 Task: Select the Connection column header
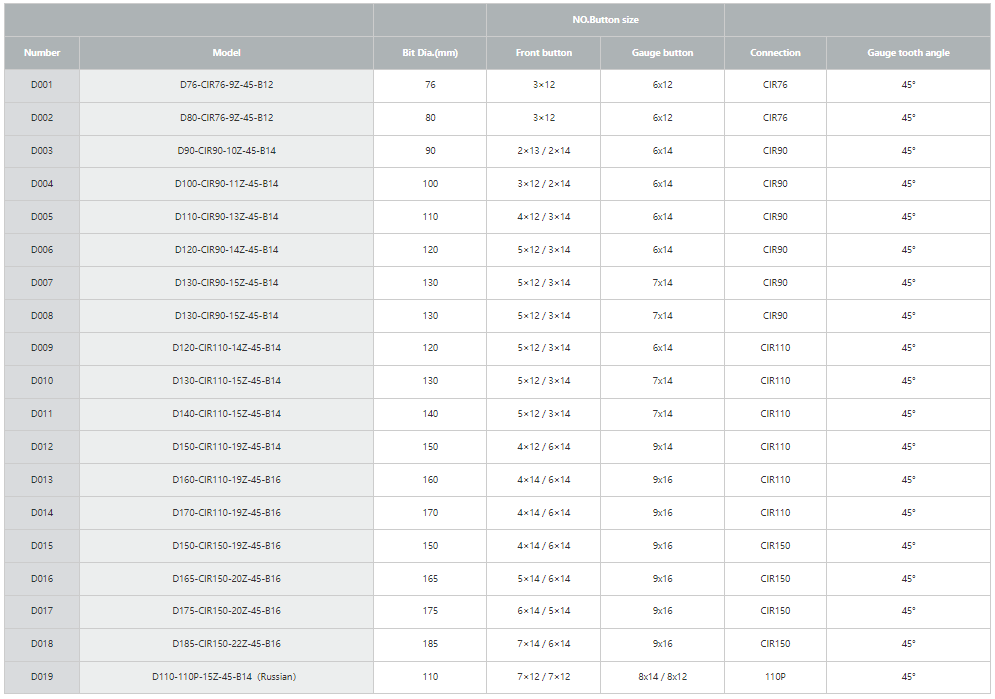775,53
